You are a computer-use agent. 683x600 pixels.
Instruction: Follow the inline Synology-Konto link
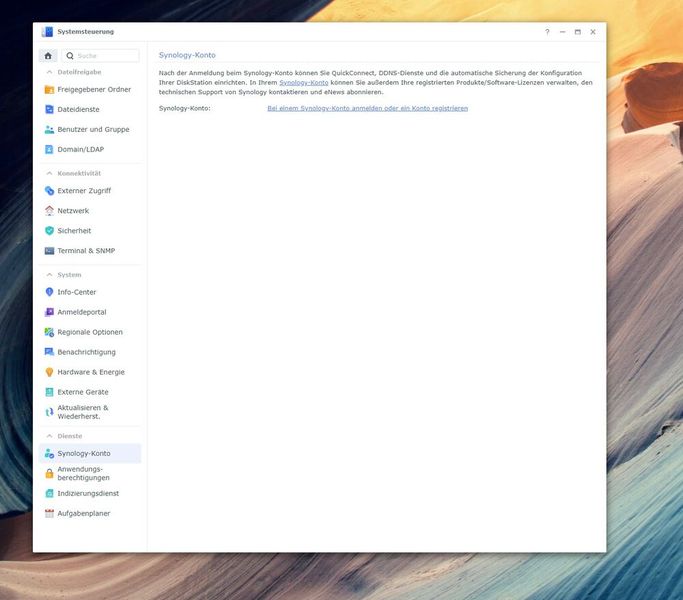pyautogui.click(x=304, y=82)
